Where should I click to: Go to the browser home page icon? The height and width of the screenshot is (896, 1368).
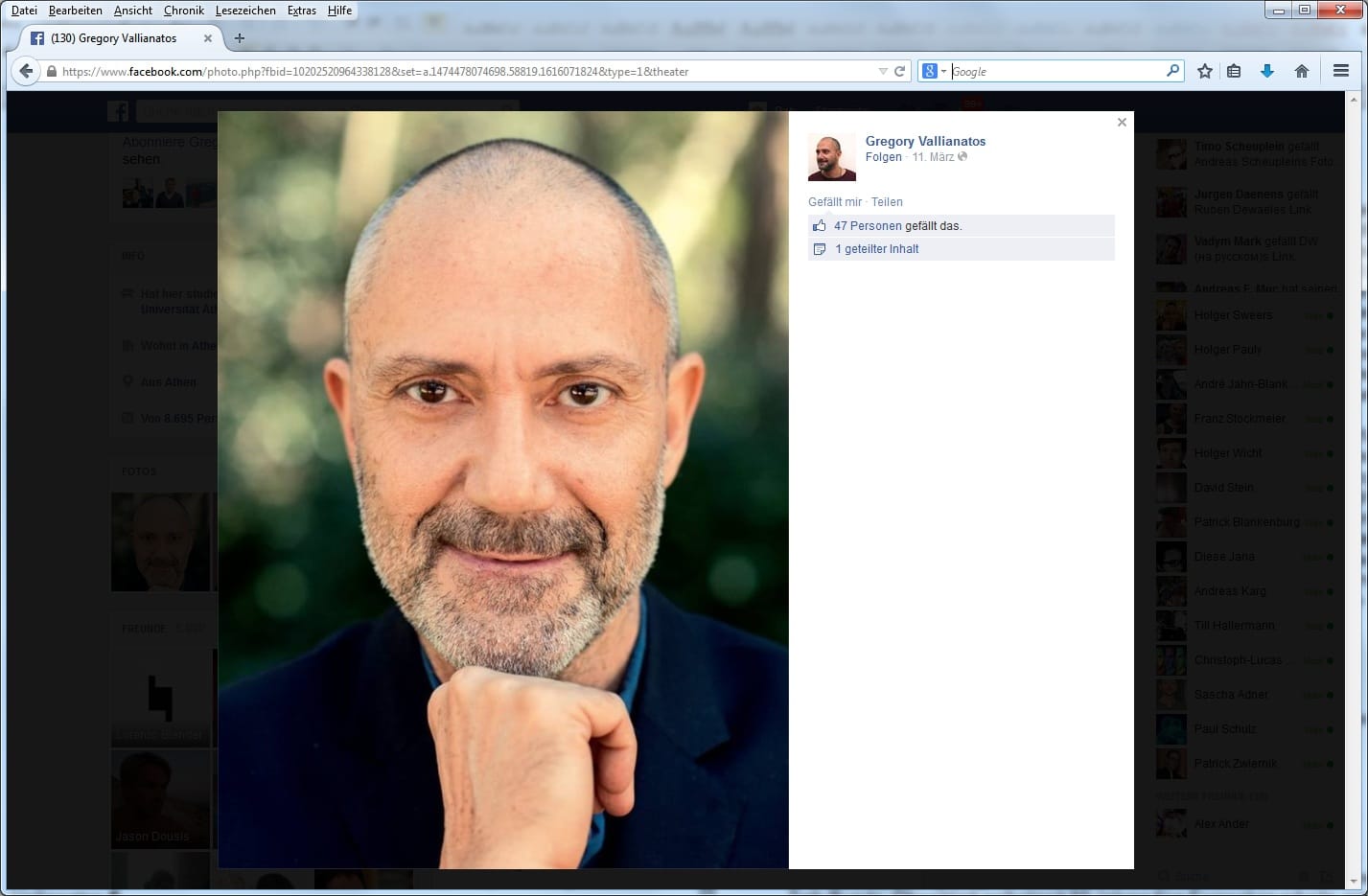point(1301,71)
